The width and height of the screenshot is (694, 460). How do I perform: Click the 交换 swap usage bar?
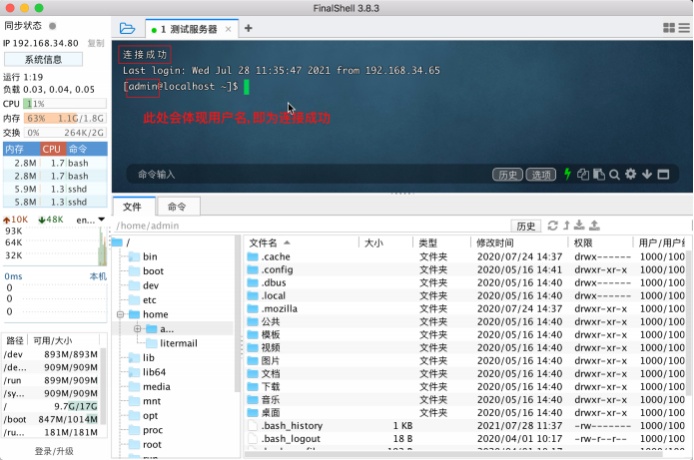click(65, 133)
